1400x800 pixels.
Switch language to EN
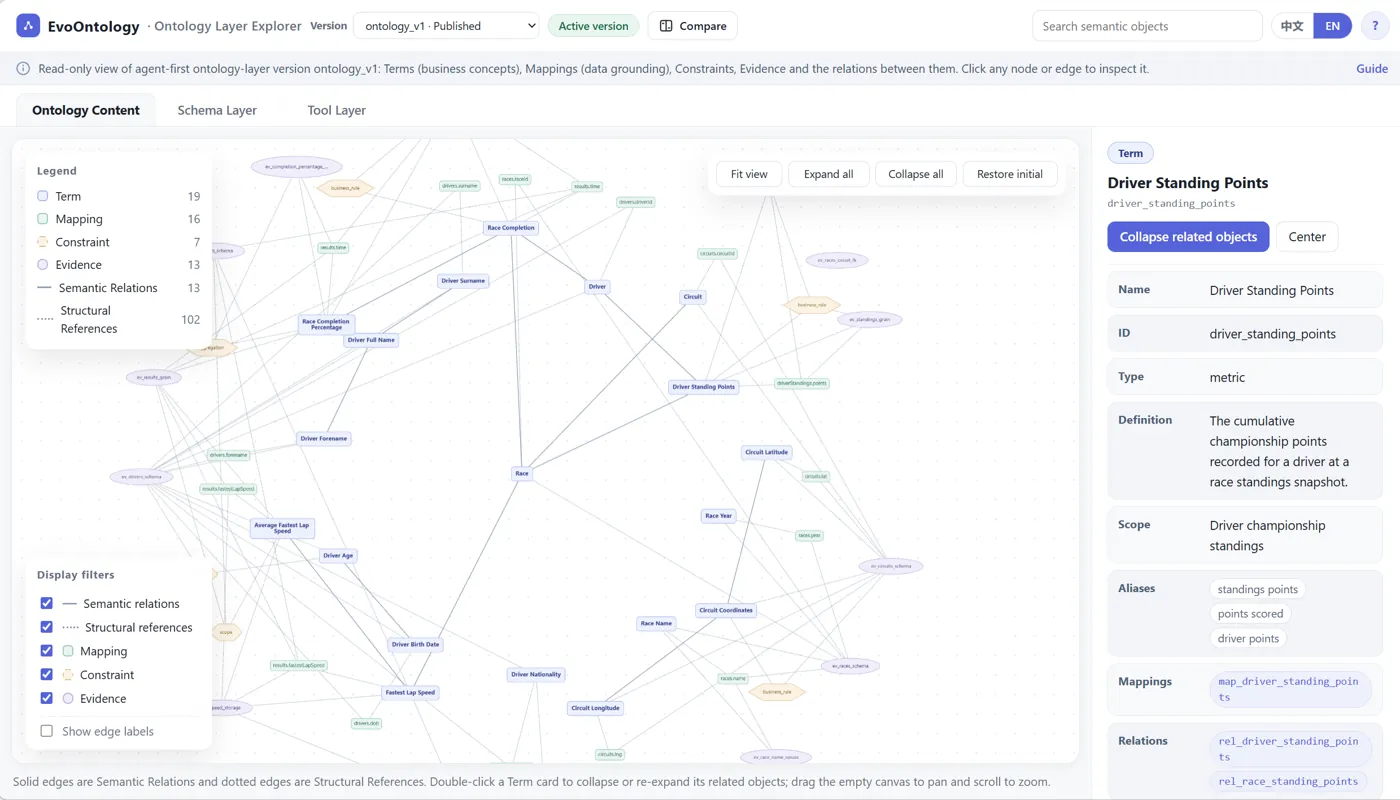coord(1332,26)
